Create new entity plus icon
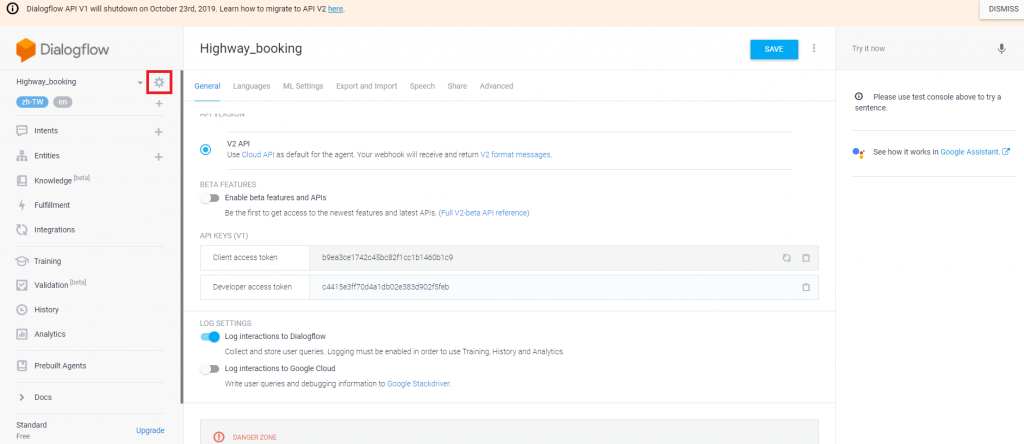This screenshot has width=1024, height=444. (158, 157)
